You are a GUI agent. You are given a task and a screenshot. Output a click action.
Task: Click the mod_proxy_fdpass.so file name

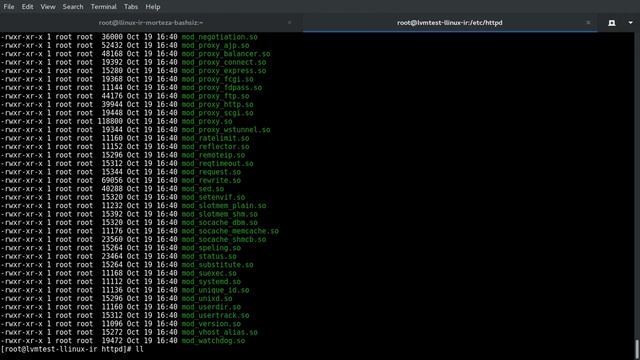222,88
